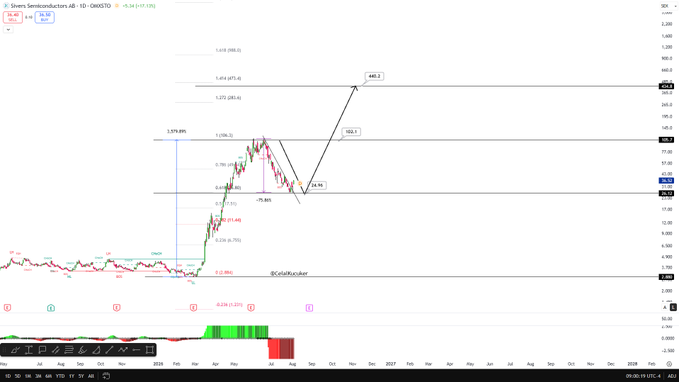The height and width of the screenshot is (382, 679).
Task: Select the trend line tool
Action: point(110,350)
